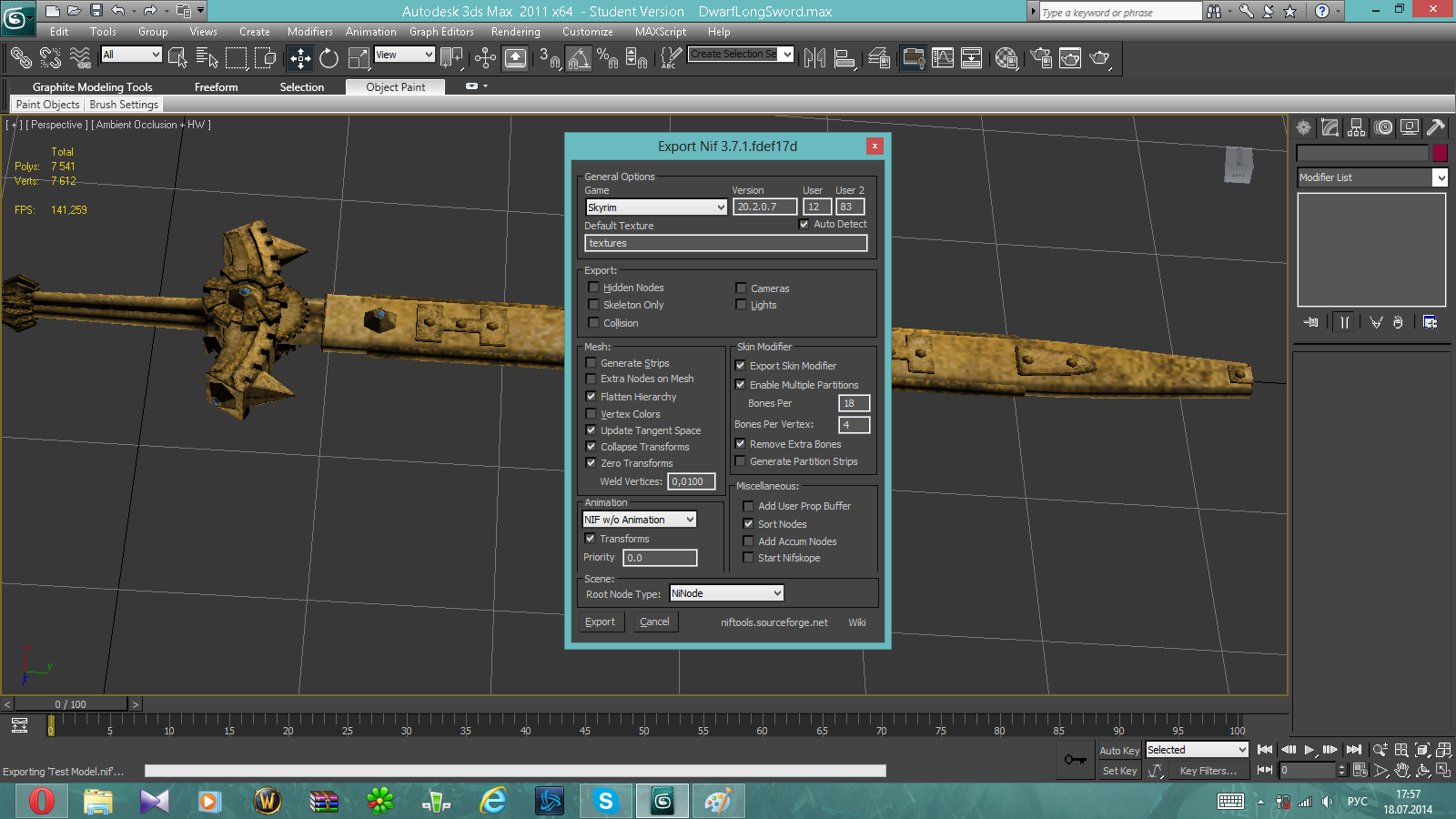
Task: Switch to the Motion command panel
Action: (1383, 127)
